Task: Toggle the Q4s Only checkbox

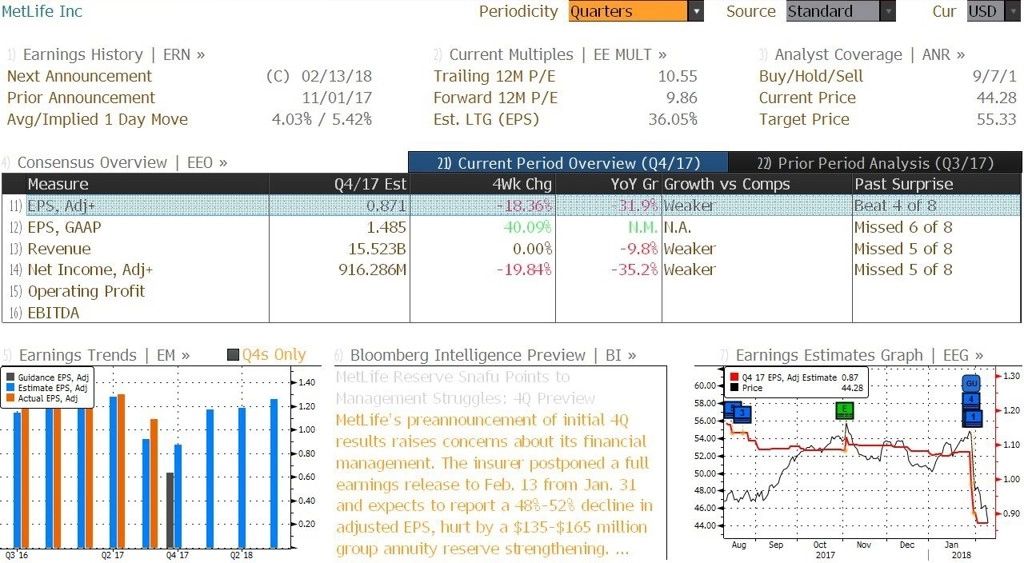Action: coord(233,355)
